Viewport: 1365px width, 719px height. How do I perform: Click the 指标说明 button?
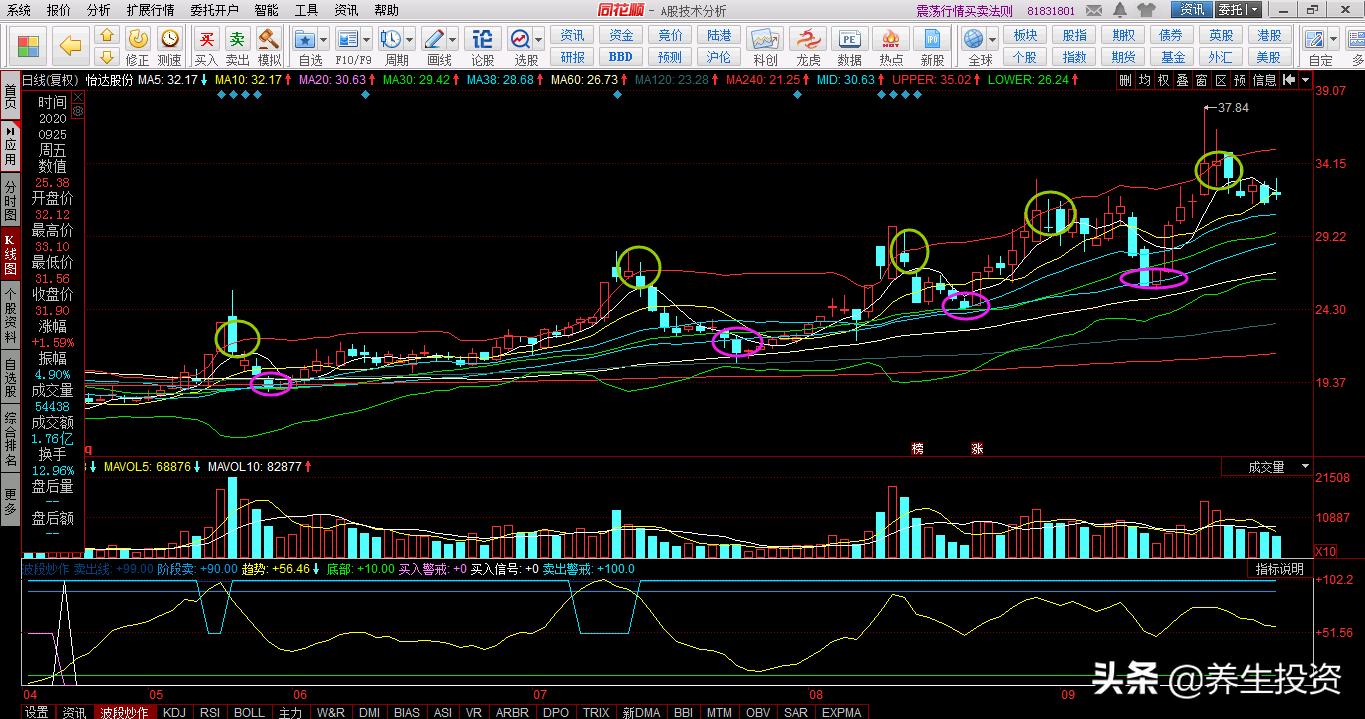tap(1280, 569)
